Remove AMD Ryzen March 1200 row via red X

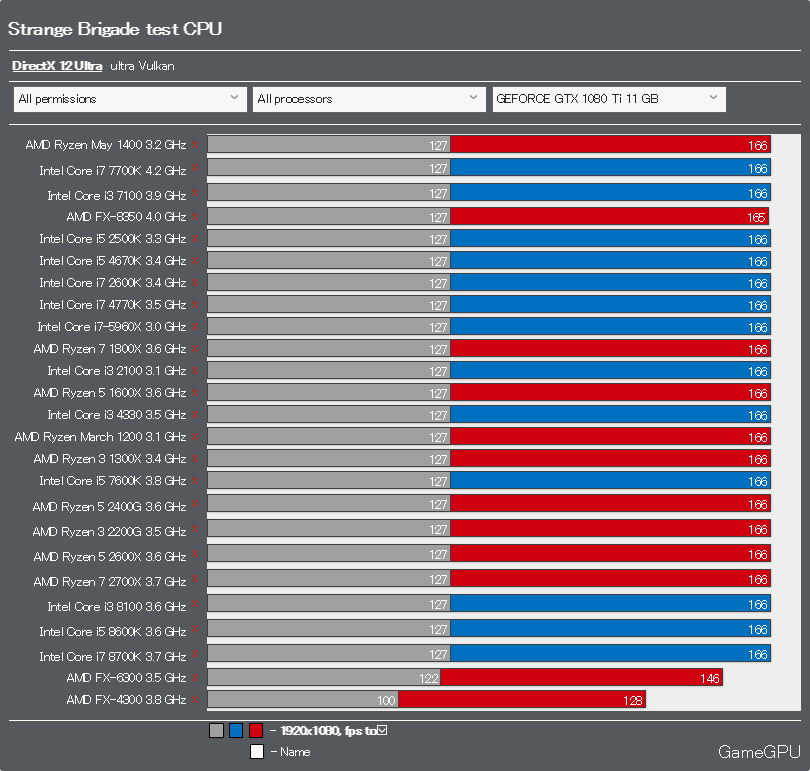pyautogui.click(x=195, y=436)
